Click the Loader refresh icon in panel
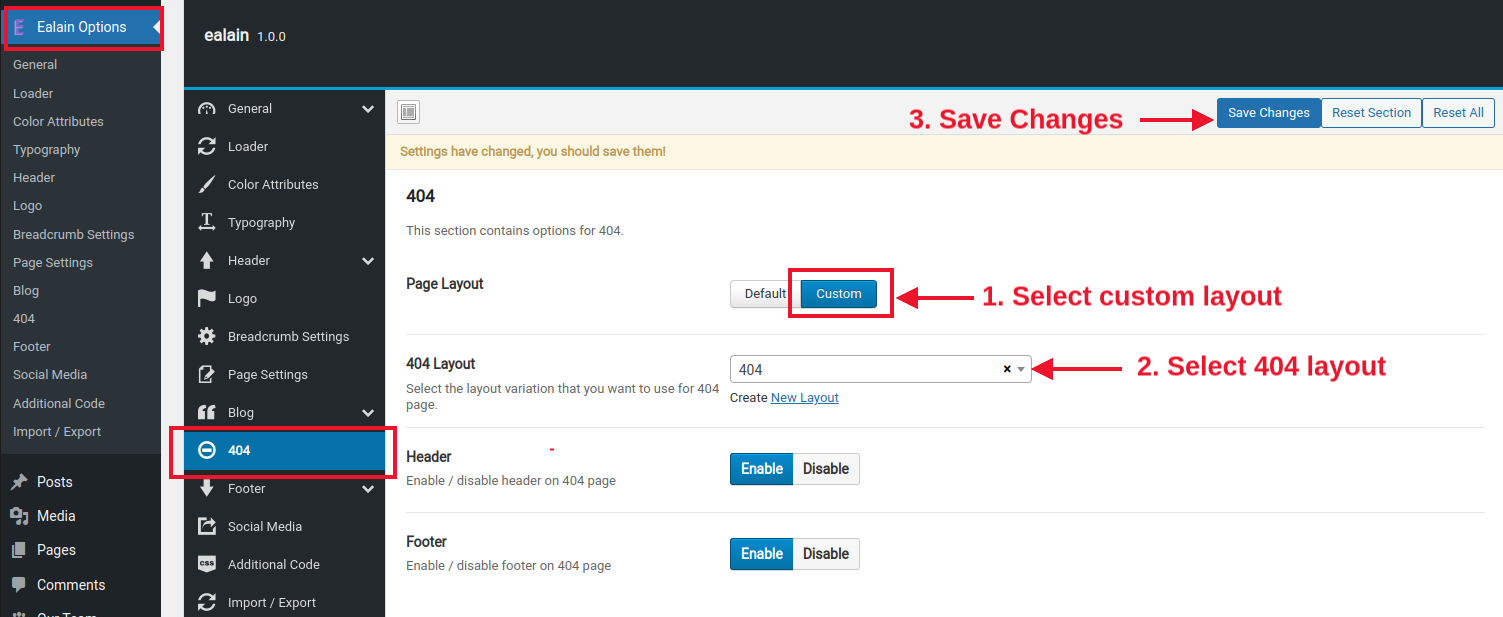The image size is (1503, 617). click(207, 147)
